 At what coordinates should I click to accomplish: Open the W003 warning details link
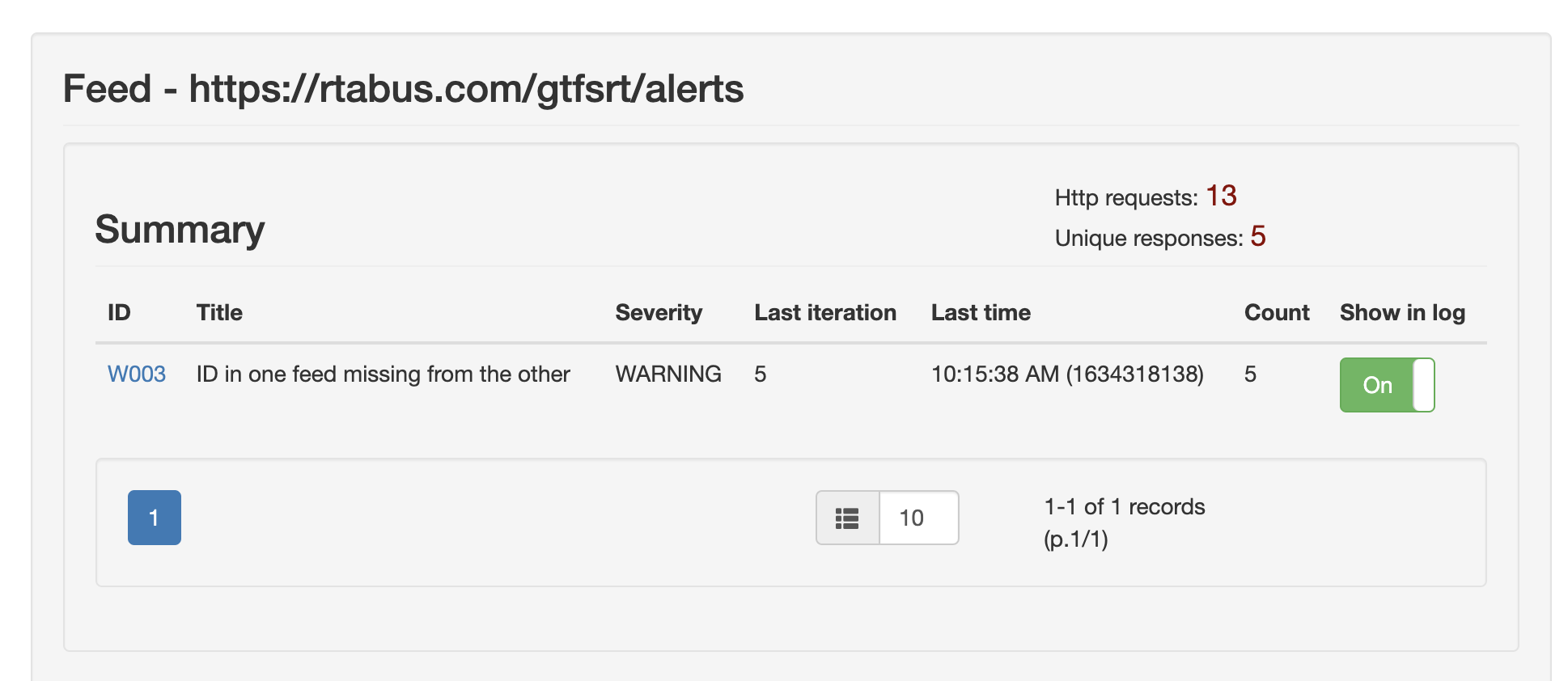tap(136, 374)
